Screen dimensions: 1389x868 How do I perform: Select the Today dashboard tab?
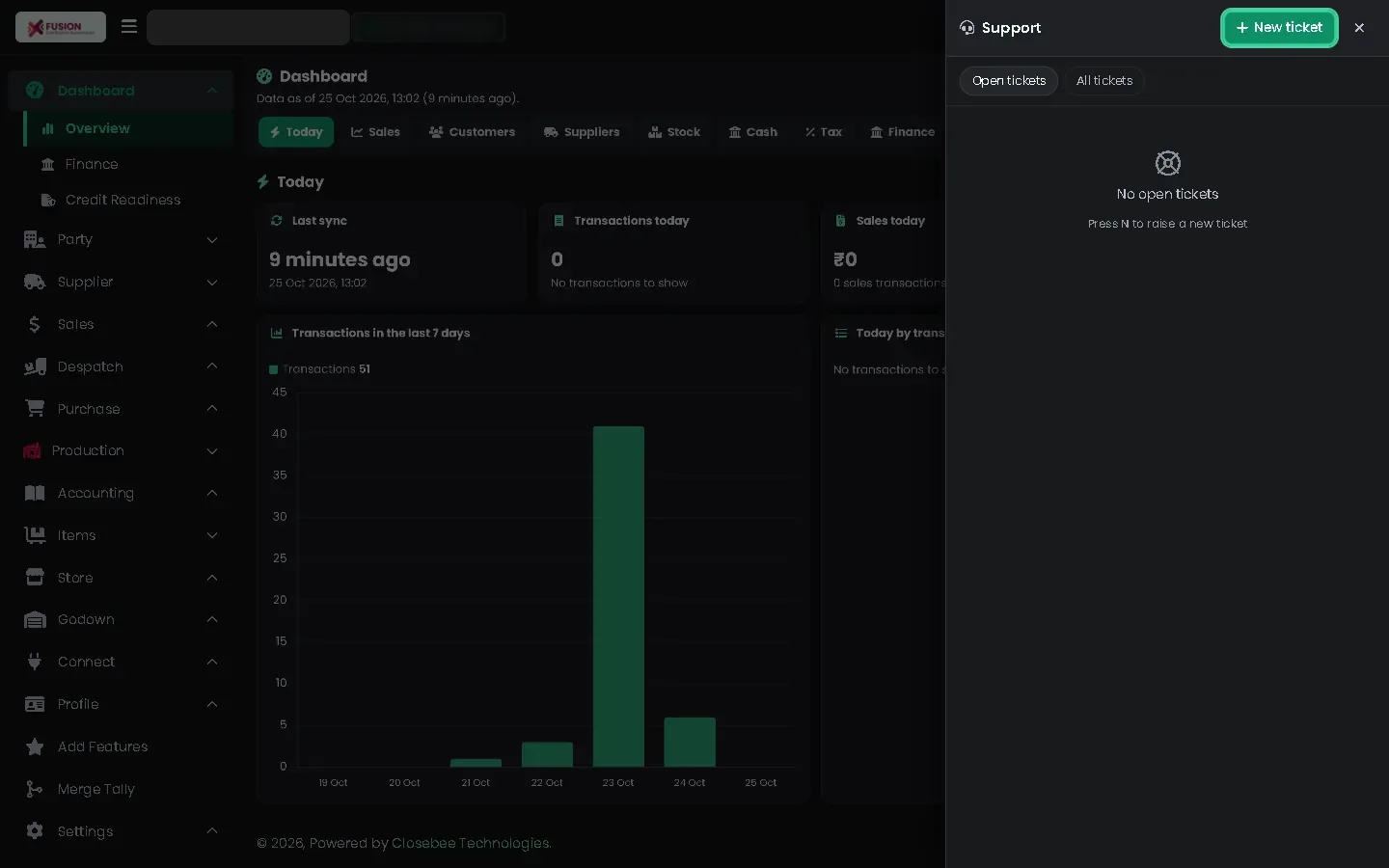[x=296, y=132]
